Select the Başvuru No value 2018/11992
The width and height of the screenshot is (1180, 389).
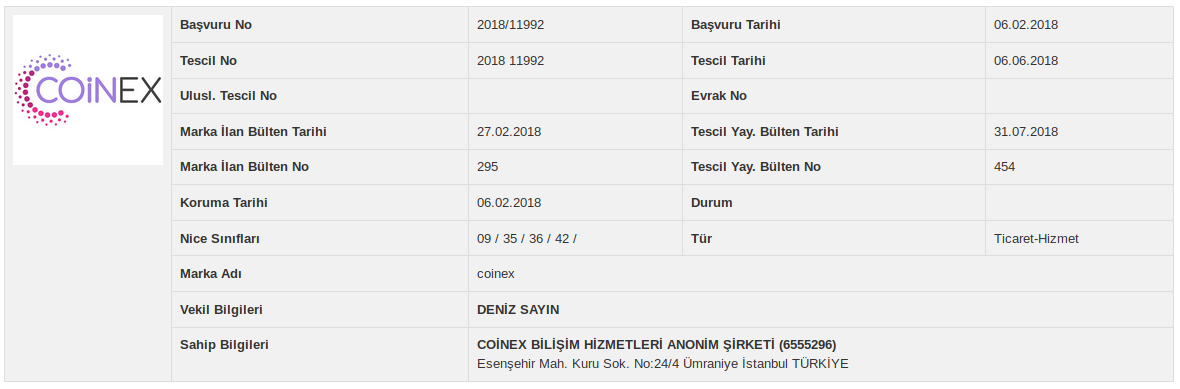[x=510, y=25]
